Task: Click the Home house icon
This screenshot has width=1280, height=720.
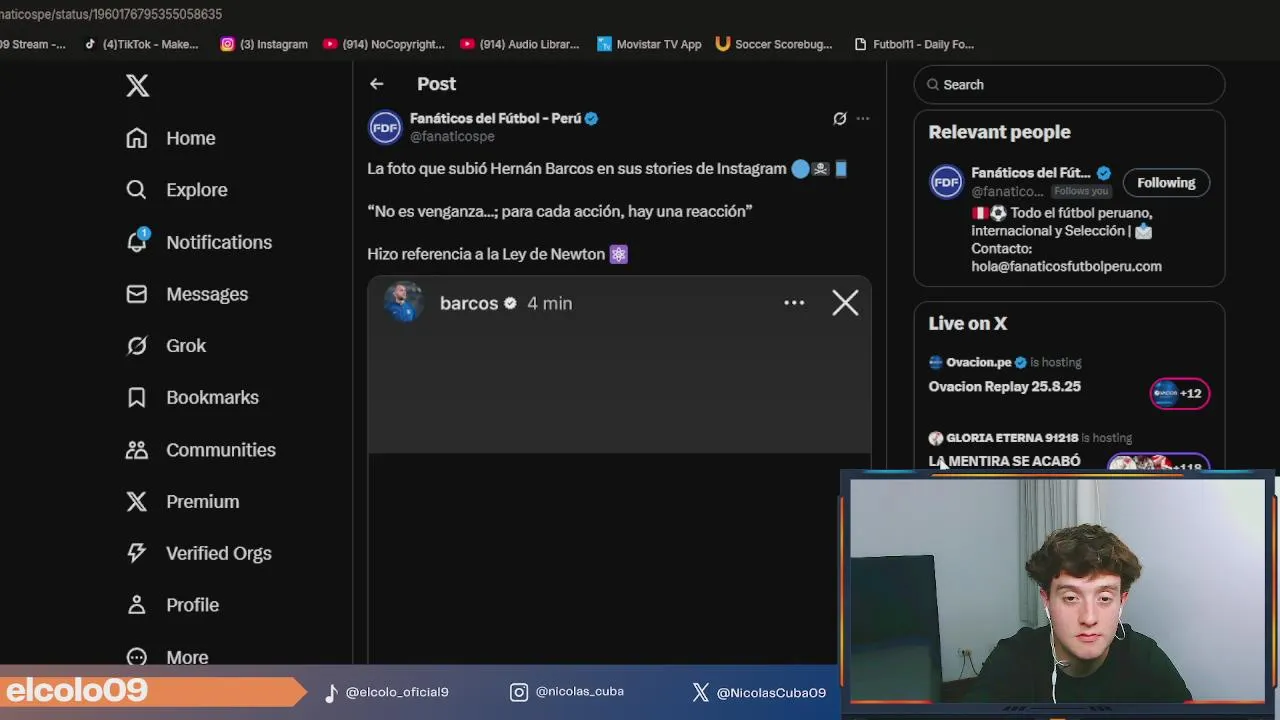Action: click(x=137, y=138)
